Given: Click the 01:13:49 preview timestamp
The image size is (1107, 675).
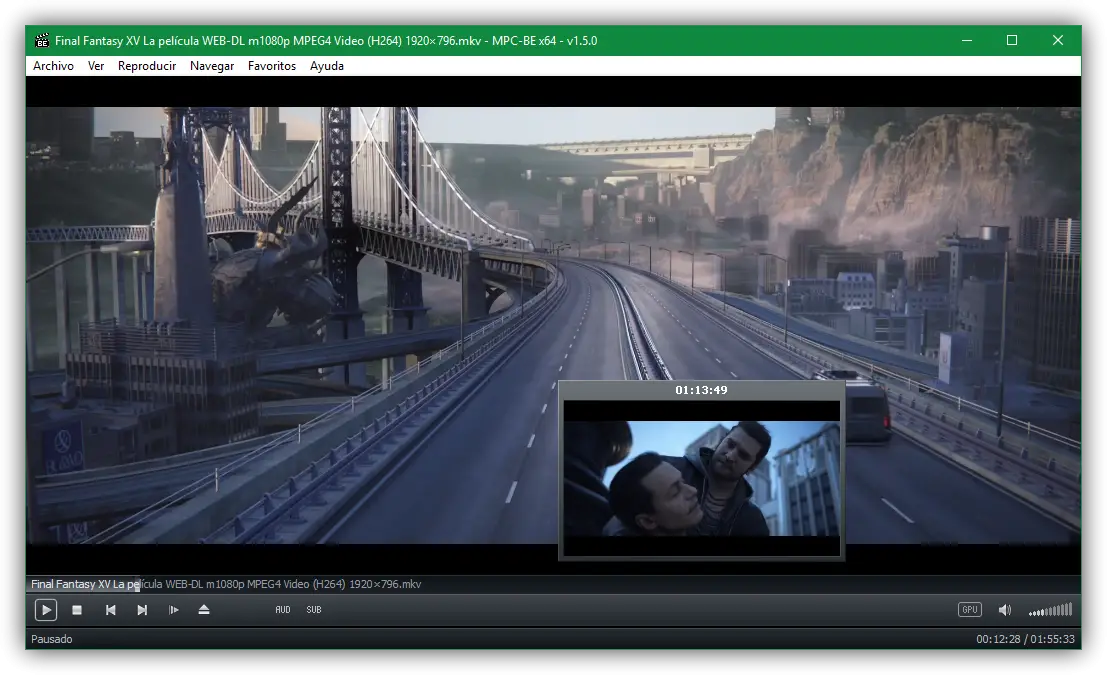Looking at the screenshot, I should coord(701,390).
